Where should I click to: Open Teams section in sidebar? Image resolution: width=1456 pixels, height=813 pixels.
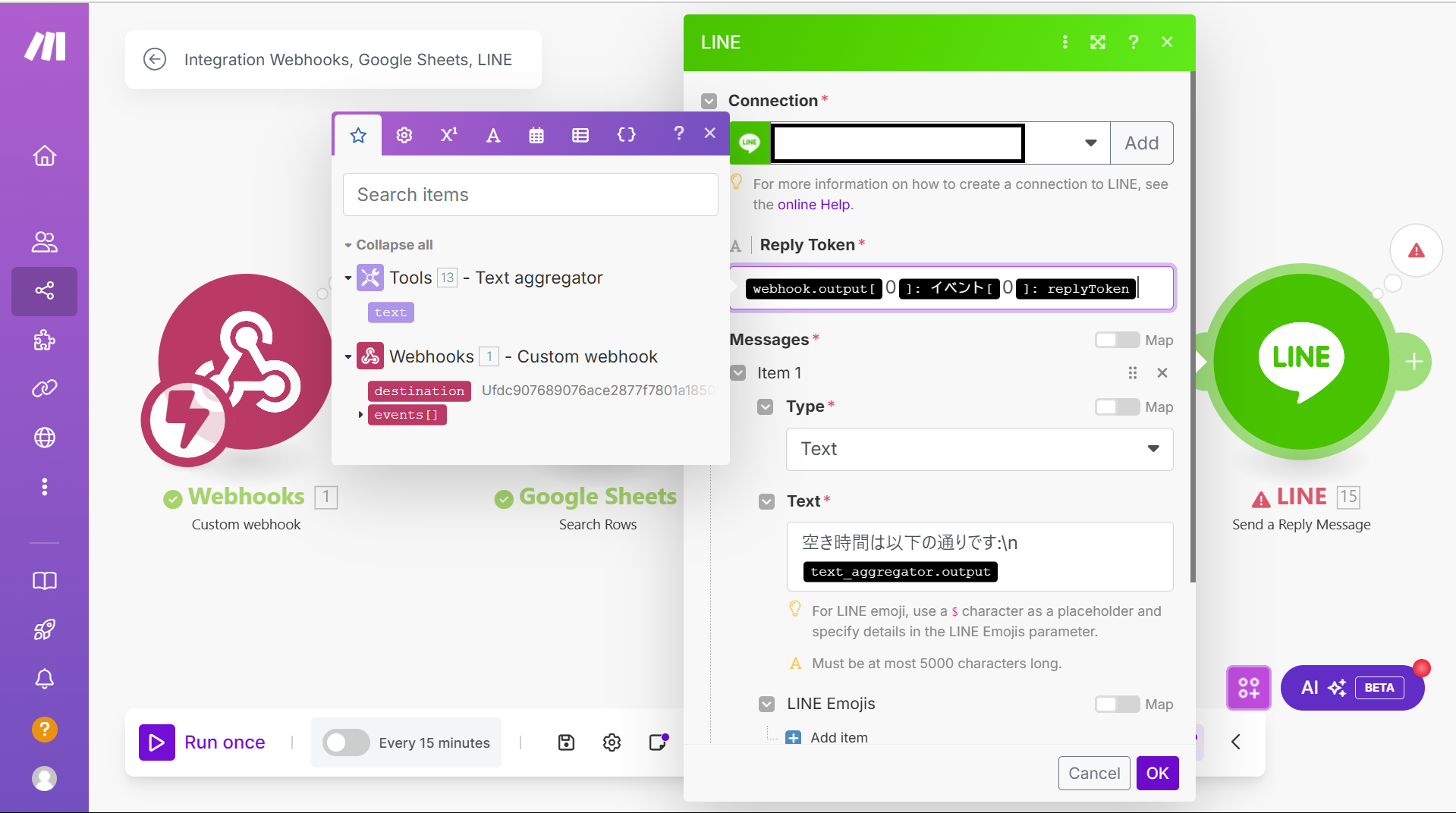(45, 242)
